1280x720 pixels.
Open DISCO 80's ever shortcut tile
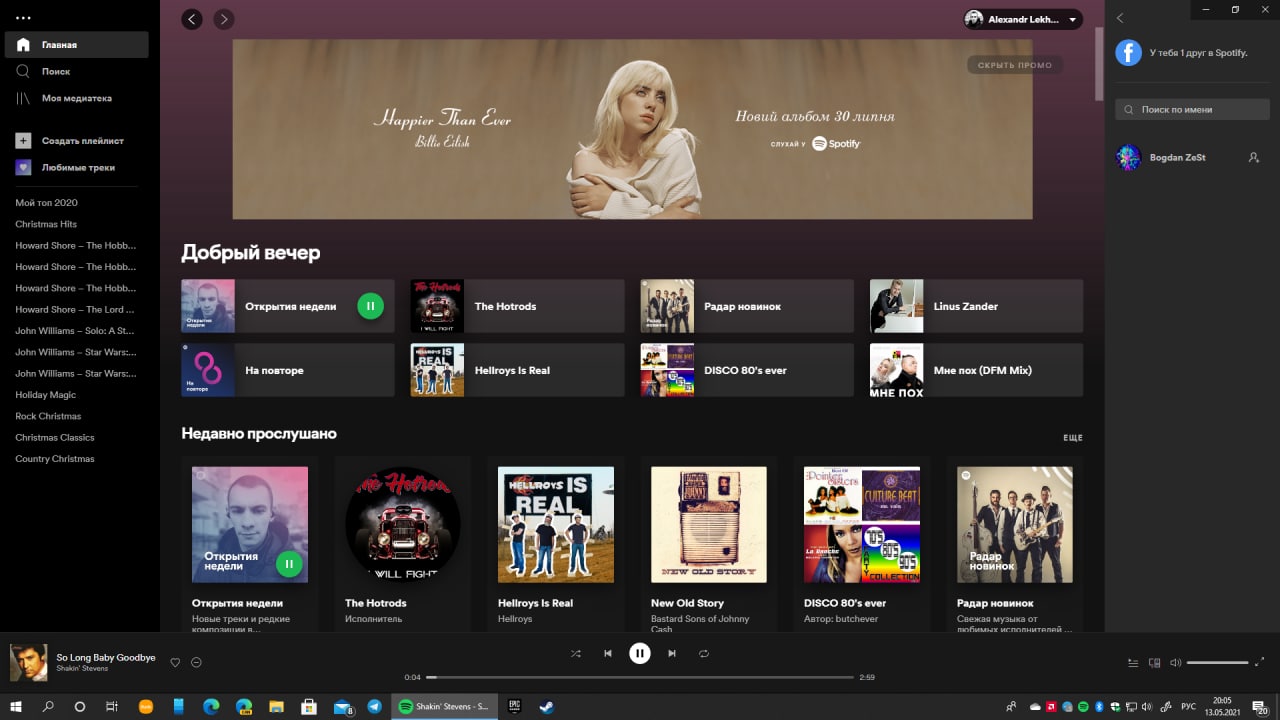coord(747,370)
